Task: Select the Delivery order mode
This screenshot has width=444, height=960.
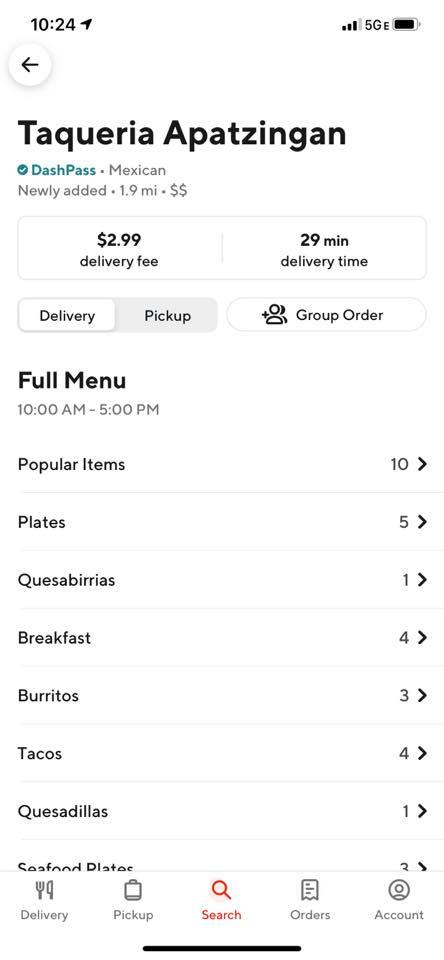Action: click(x=67, y=316)
